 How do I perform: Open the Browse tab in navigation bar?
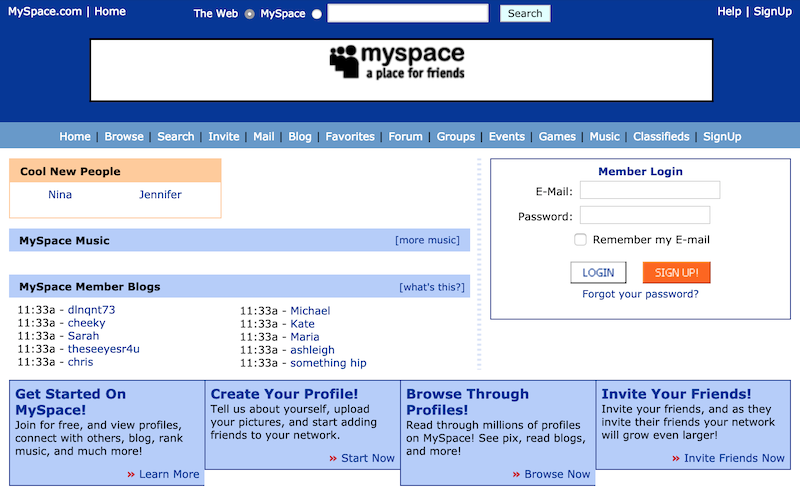tap(124, 137)
